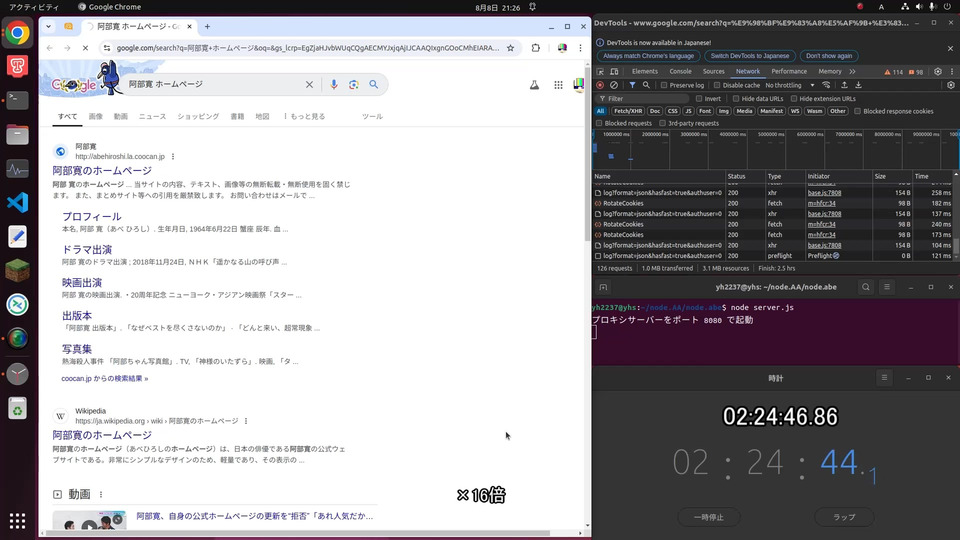Open the Terminal from the Ubuntu dock
Image resolution: width=960 pixels, height=540 pixels.
[17, 100]
